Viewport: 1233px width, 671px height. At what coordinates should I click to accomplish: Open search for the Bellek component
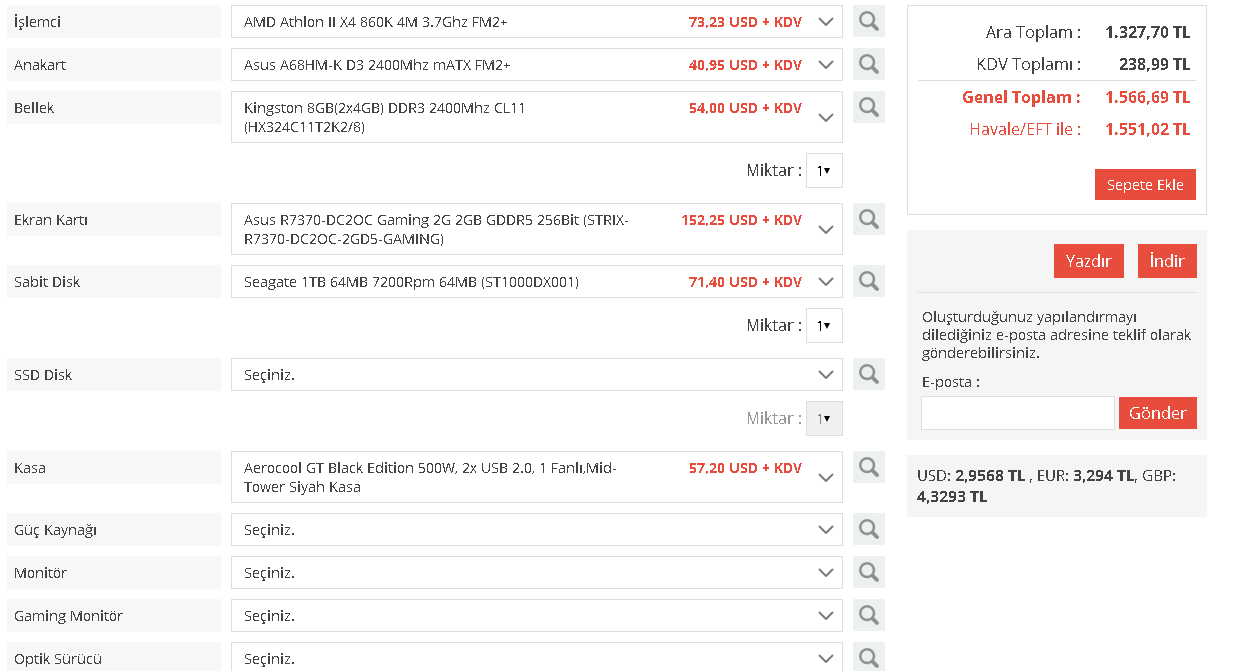pos(869,107)
